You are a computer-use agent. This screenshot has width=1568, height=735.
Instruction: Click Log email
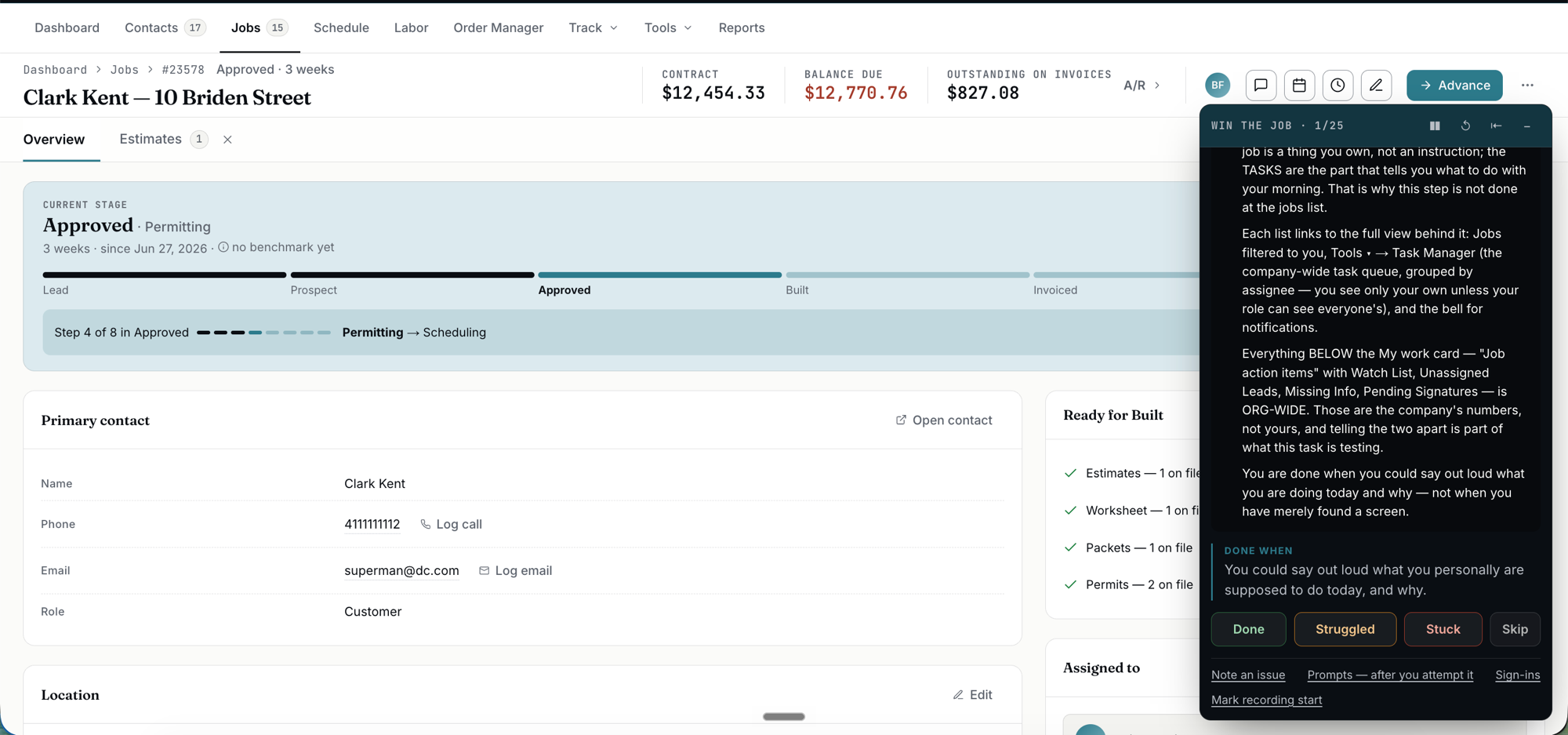(515, 570)
